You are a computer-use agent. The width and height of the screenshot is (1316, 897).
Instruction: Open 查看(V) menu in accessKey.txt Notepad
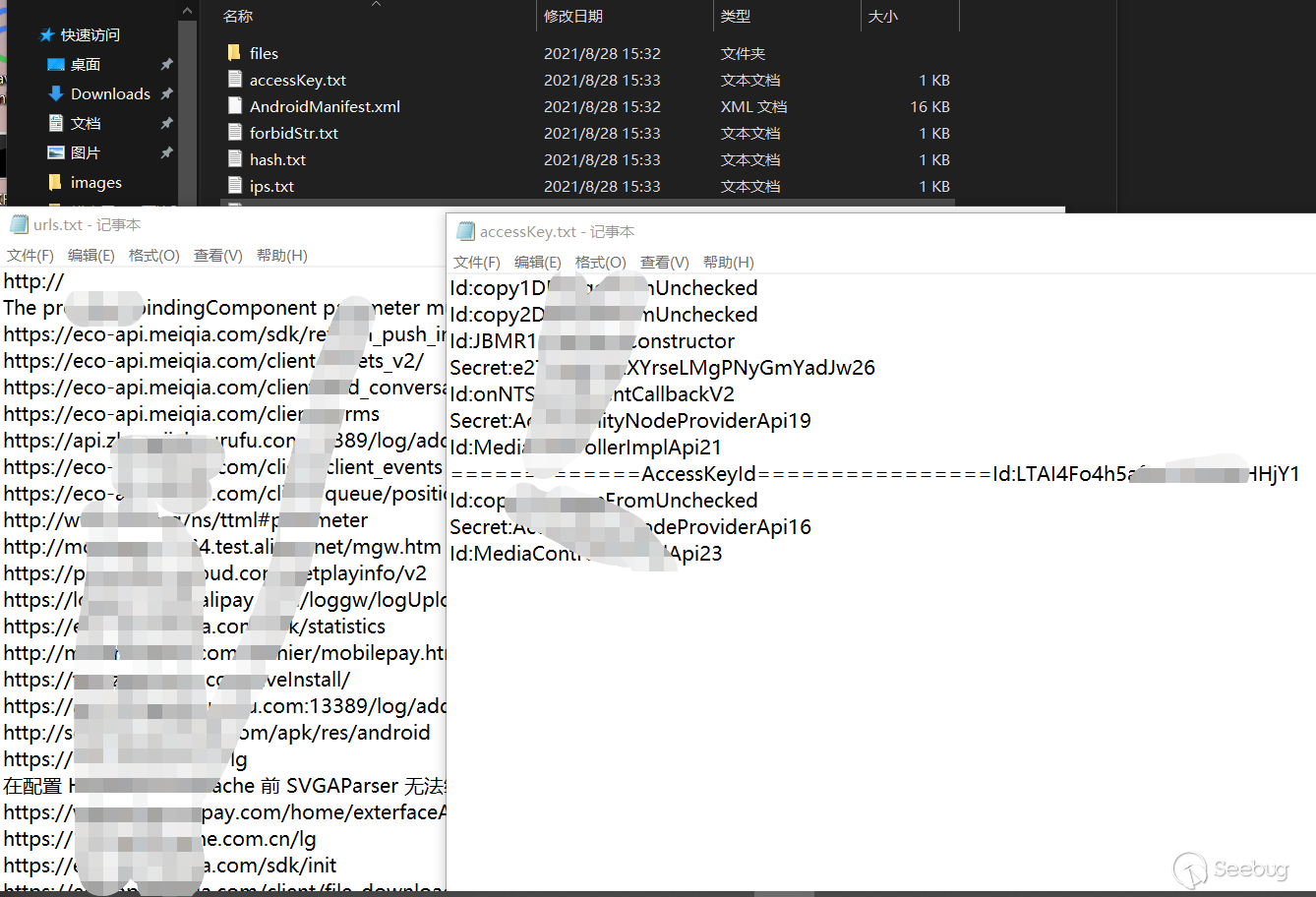pos(665,263)
